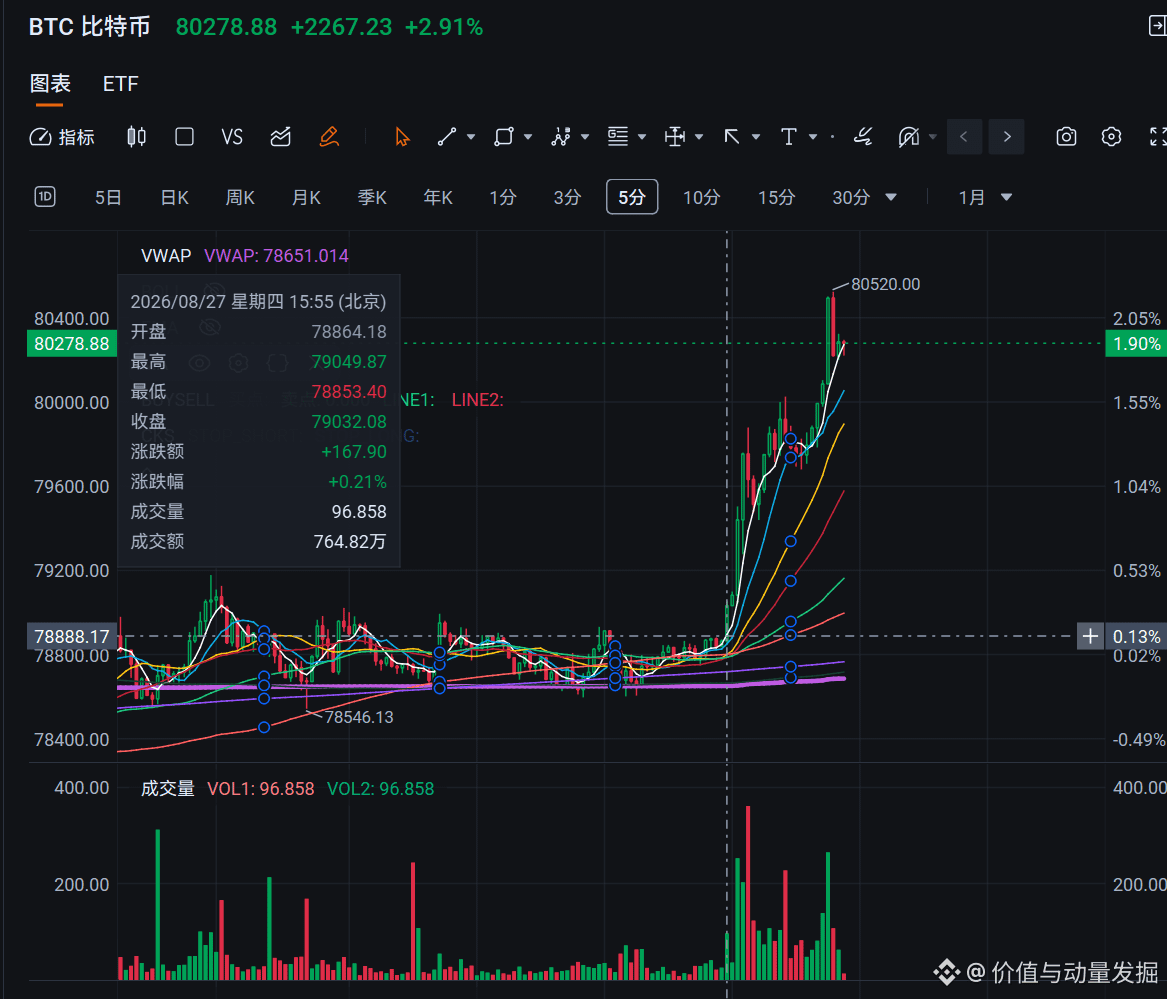Click the VOL2: 96.858 label
The height and width of the screenshot is (999, 1167).
pos(380,789)
